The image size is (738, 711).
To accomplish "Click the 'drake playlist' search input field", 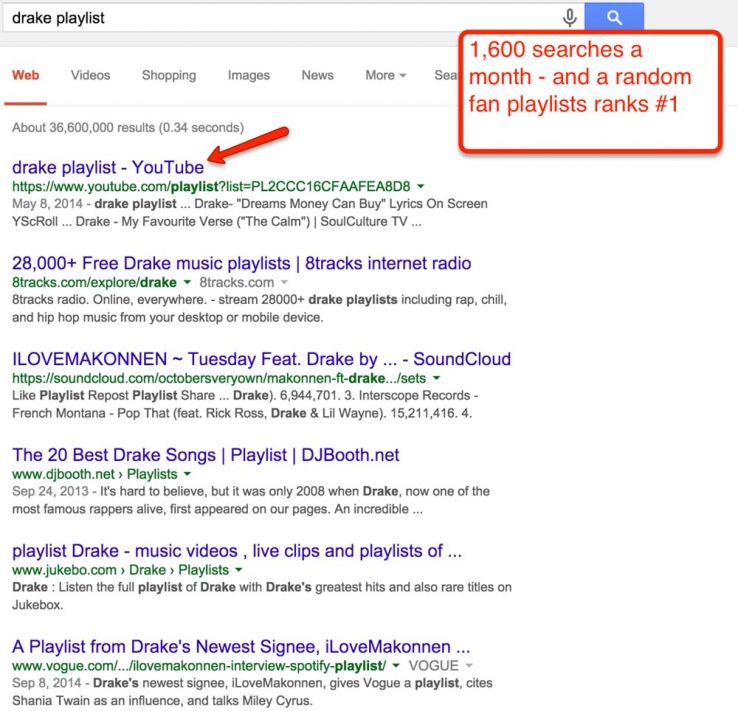I will pyautogui.click(x=282, y=18).
